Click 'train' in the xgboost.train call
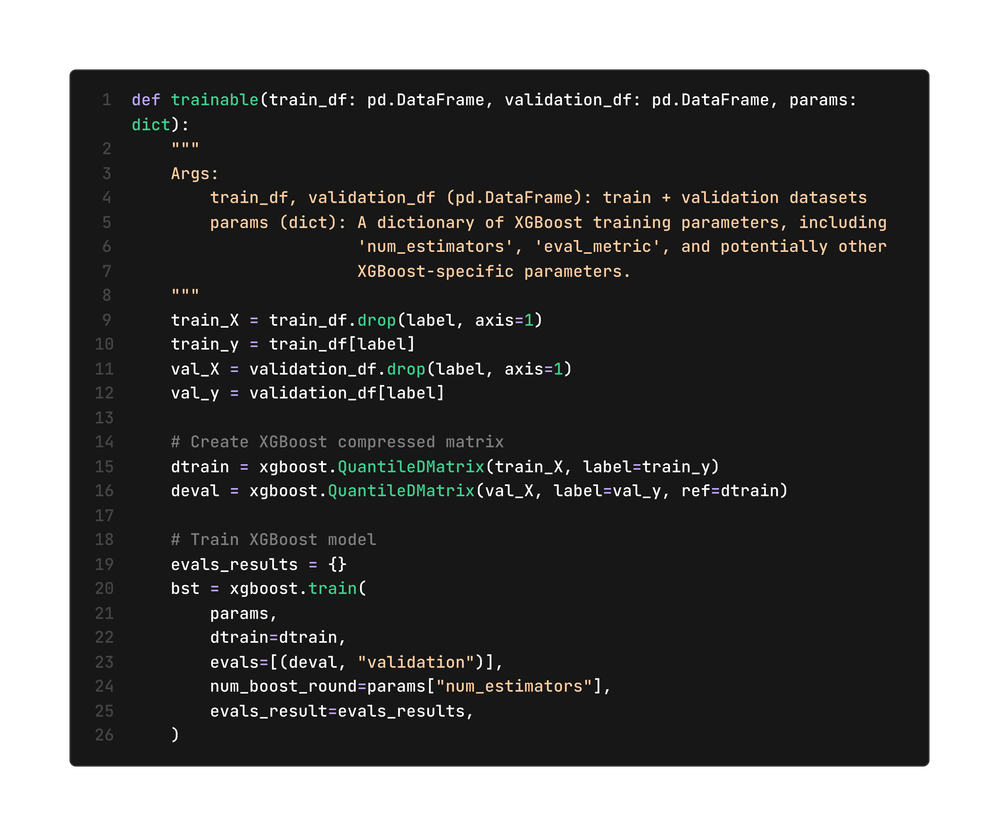 [x=333, y=589]
